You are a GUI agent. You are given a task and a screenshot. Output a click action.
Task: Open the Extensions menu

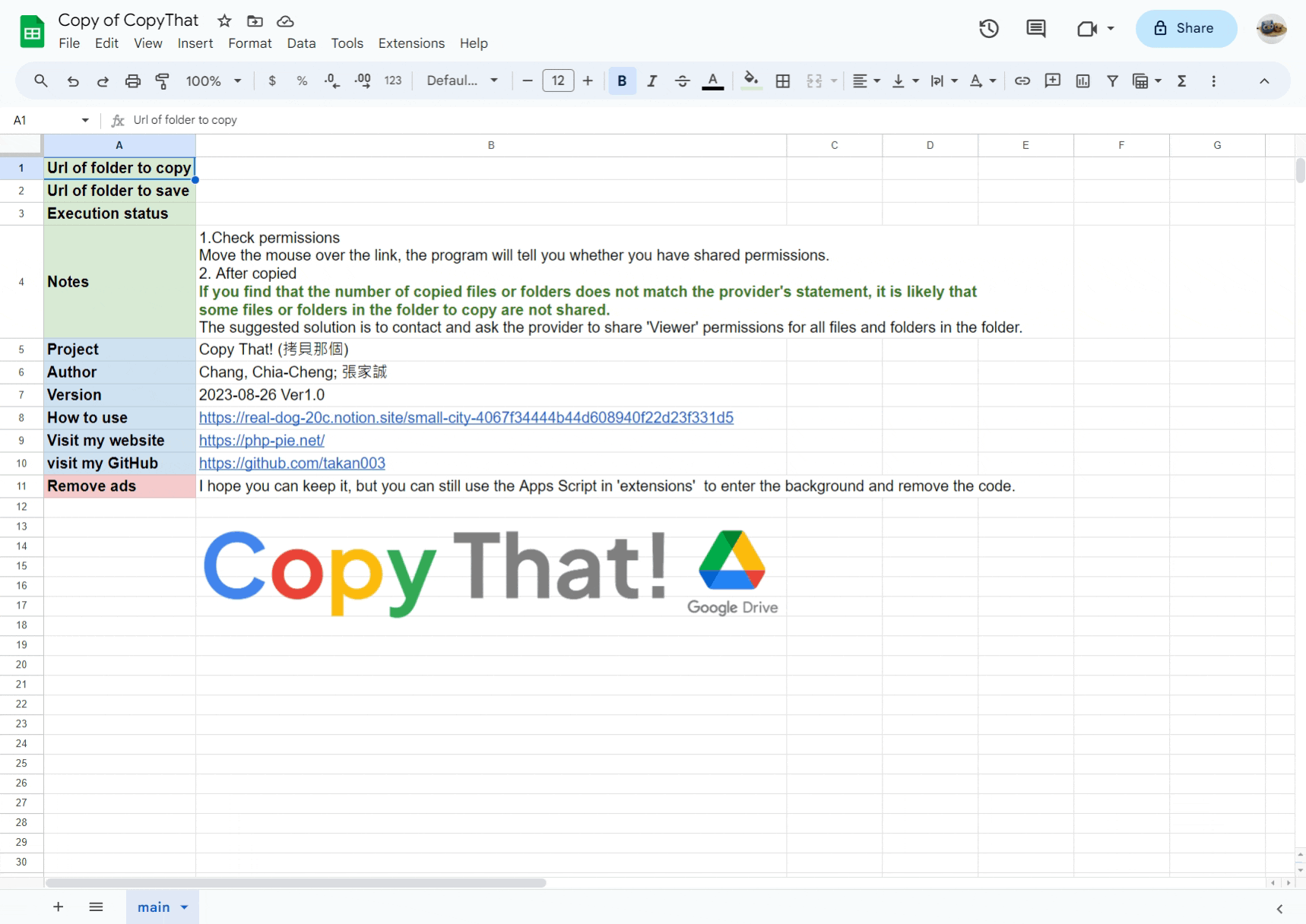(x=411, y=43)
